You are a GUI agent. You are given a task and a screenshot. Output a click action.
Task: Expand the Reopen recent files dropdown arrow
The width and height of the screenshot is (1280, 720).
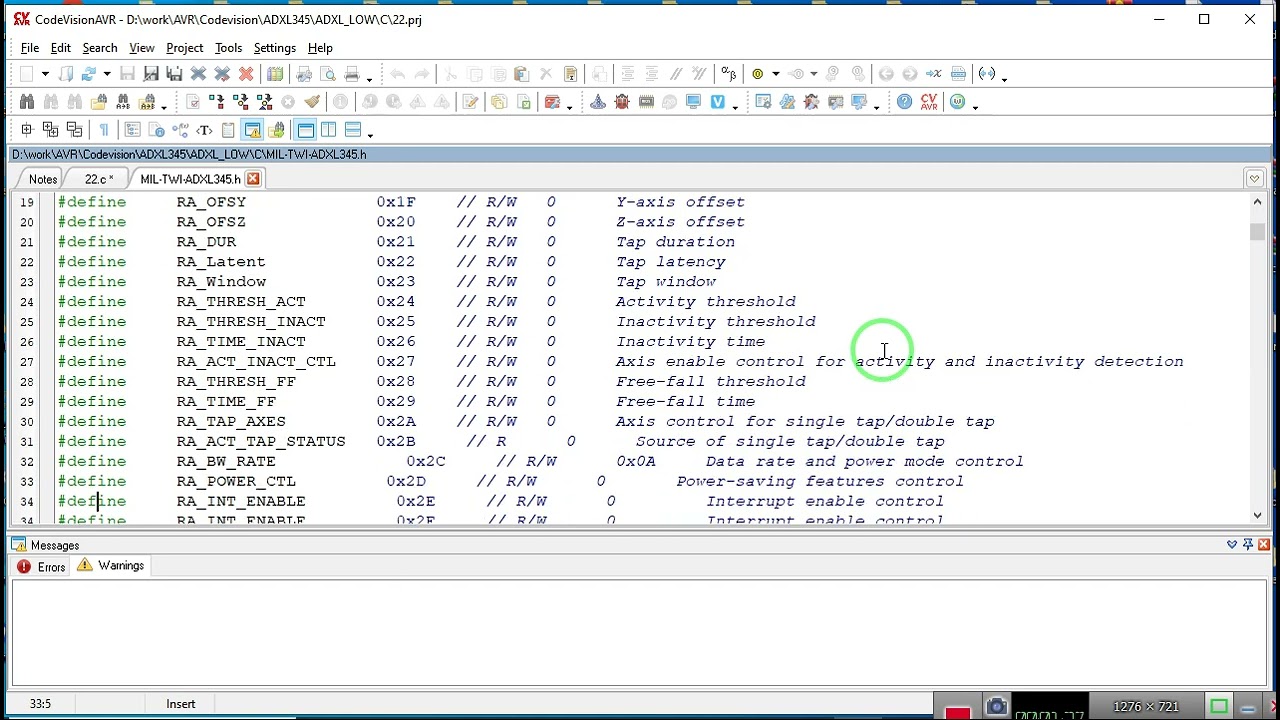click(x=106, y=75)
